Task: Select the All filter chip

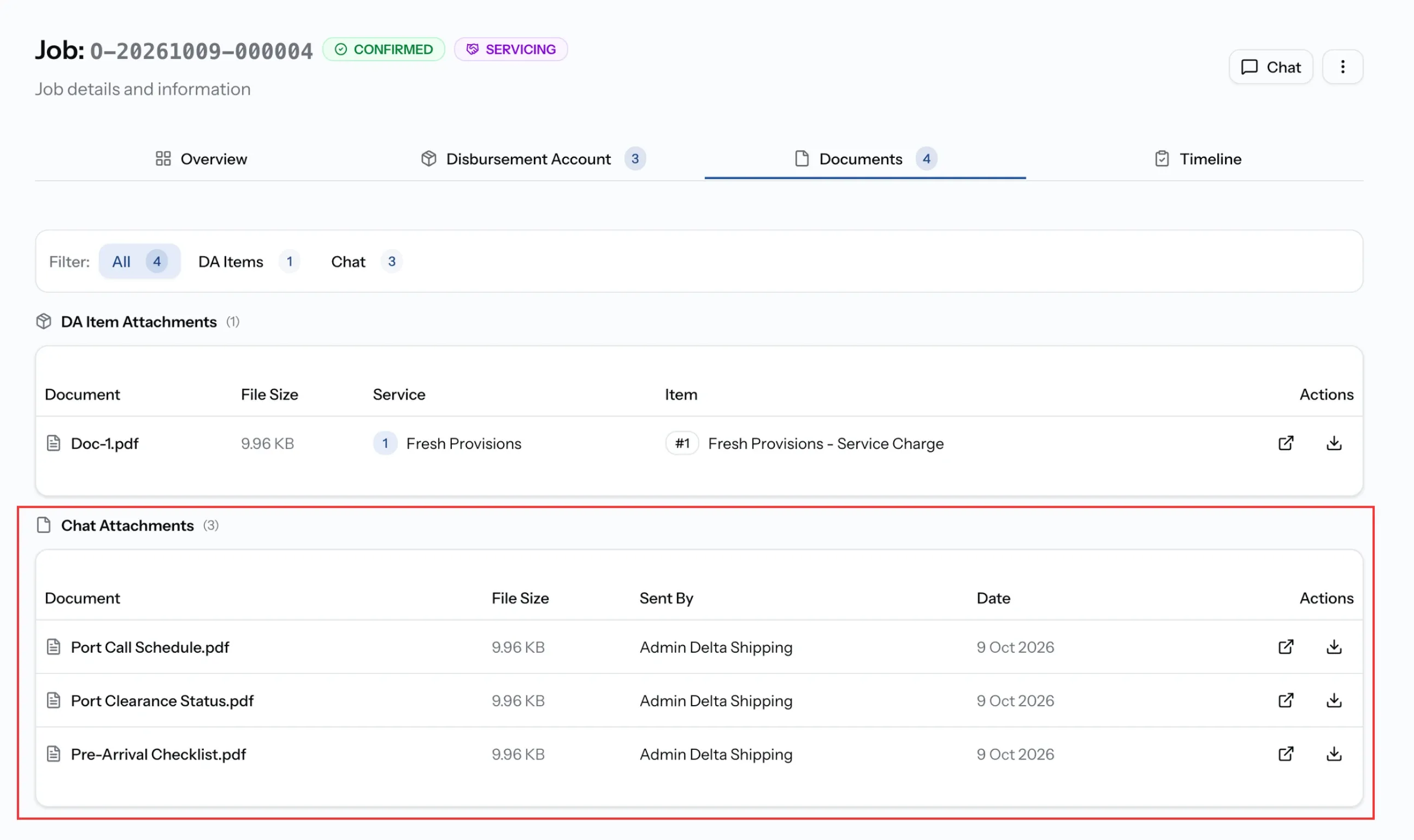Action: coord(139,262)
